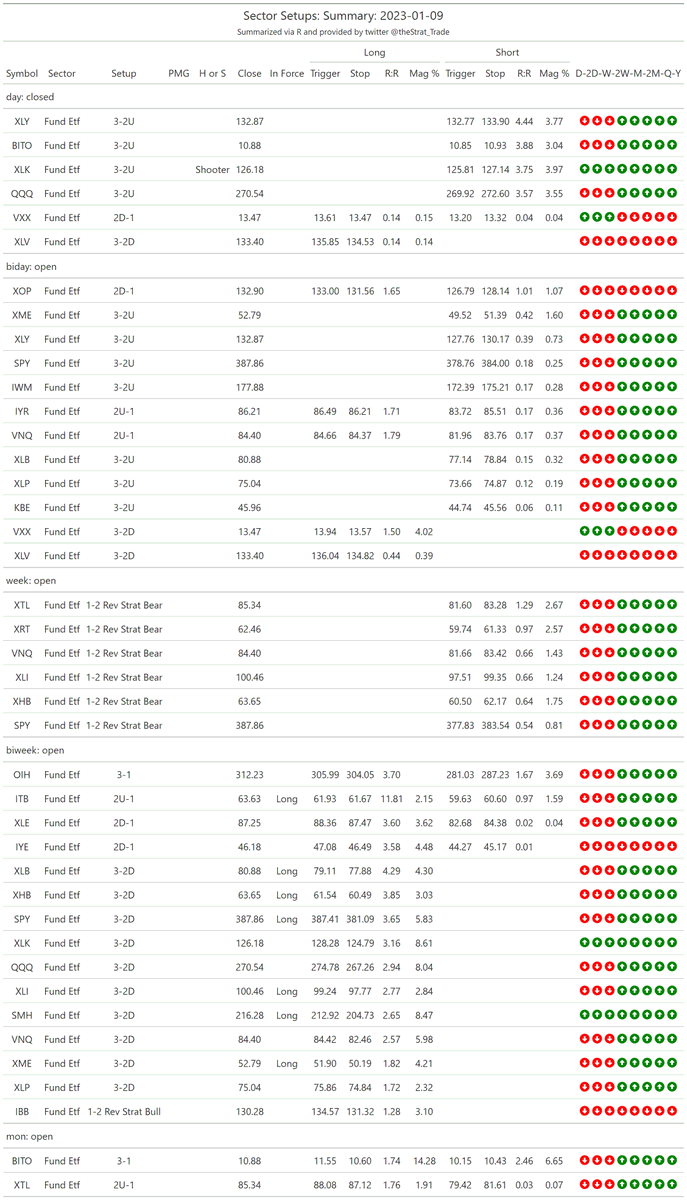
Task: Click the D timeframe arrow in the IYE row
Action: 584,846
